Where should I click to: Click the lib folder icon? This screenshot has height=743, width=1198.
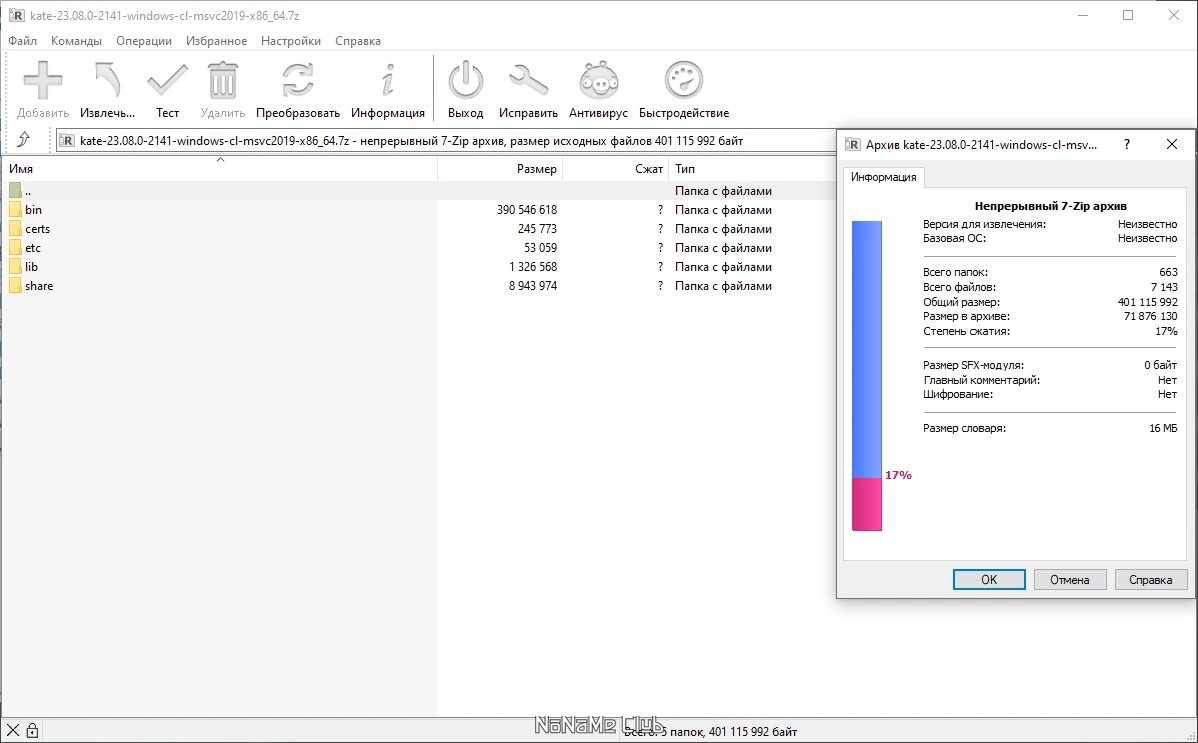point(15,267)
